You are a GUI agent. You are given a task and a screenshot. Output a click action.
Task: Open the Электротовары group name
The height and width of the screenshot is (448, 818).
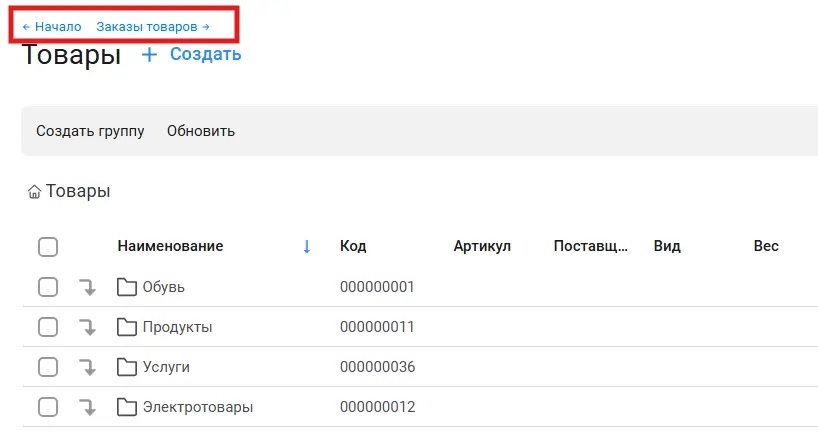[198, 407]
